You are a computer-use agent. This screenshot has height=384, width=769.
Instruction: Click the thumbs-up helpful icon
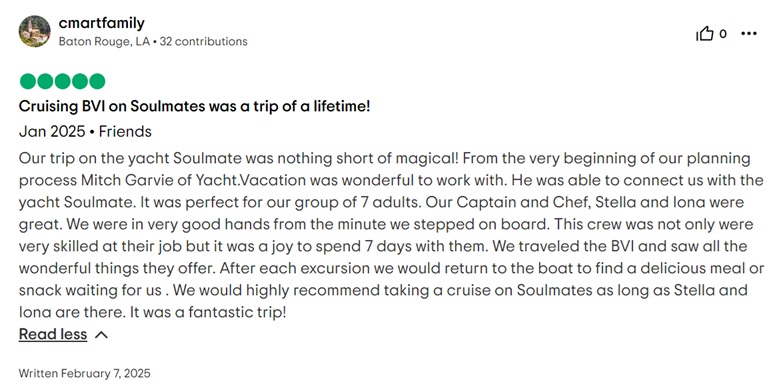[705, 34]
